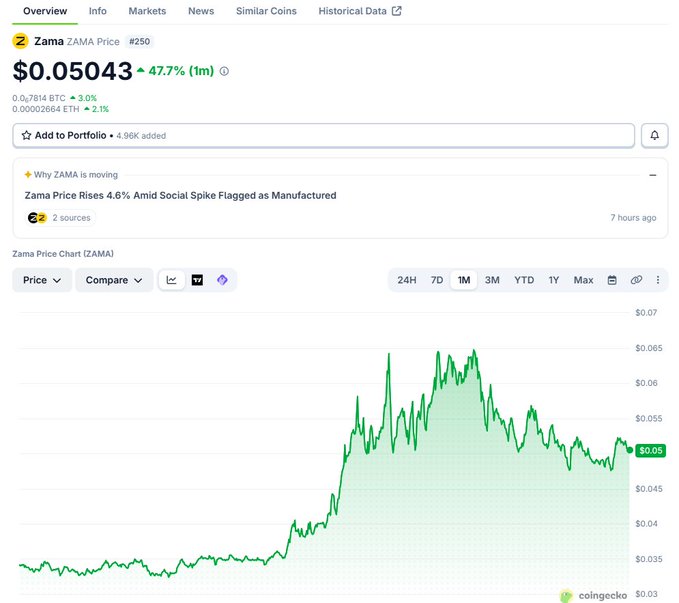Select the 1Y chart range
This screenshot has width=679, height=603.
[554, 280]
